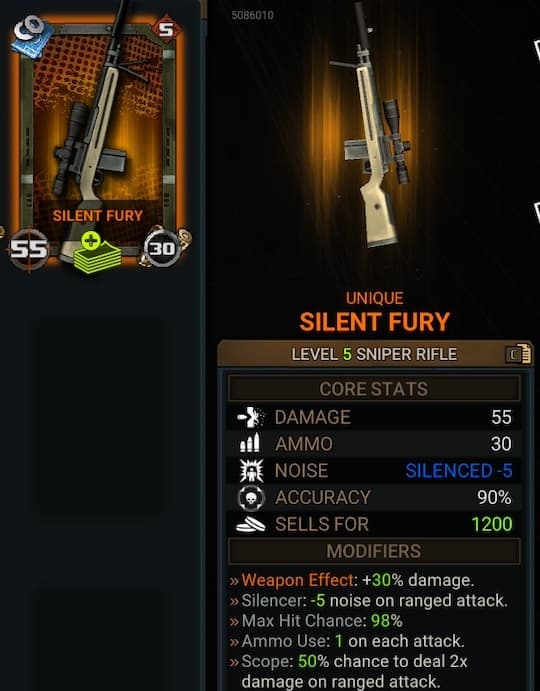This screenshot has width=540, height=691.
Task: Click the Sells For 1200 value
Action: click(492, 524)
